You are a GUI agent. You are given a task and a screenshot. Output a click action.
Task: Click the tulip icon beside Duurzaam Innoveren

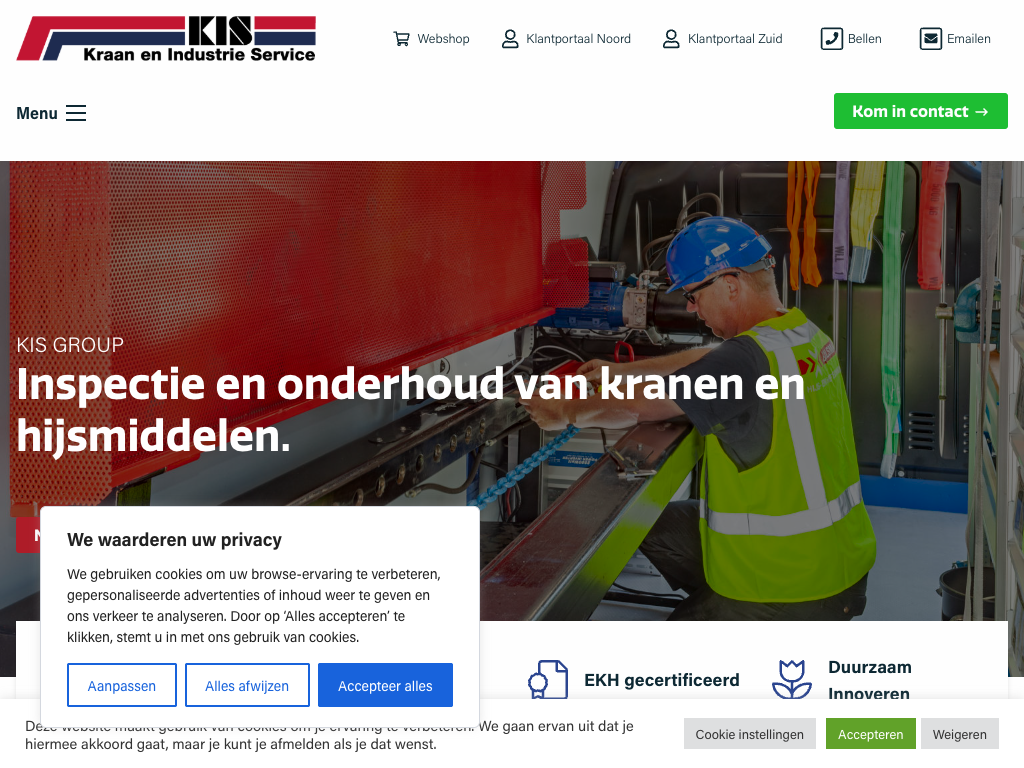(x=792, y=679)
